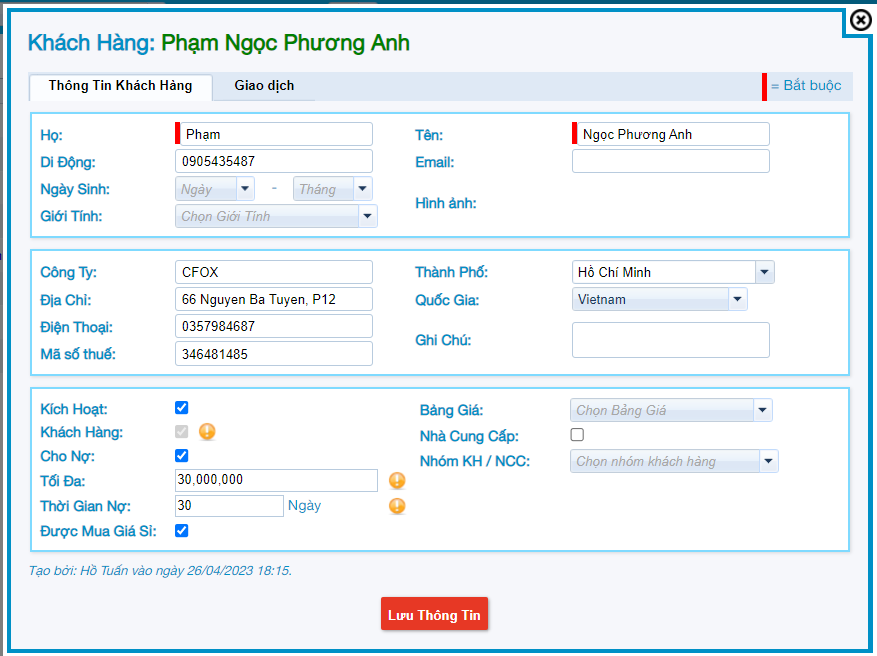Click the Lưu Thông Tin button

click(434, 615)
